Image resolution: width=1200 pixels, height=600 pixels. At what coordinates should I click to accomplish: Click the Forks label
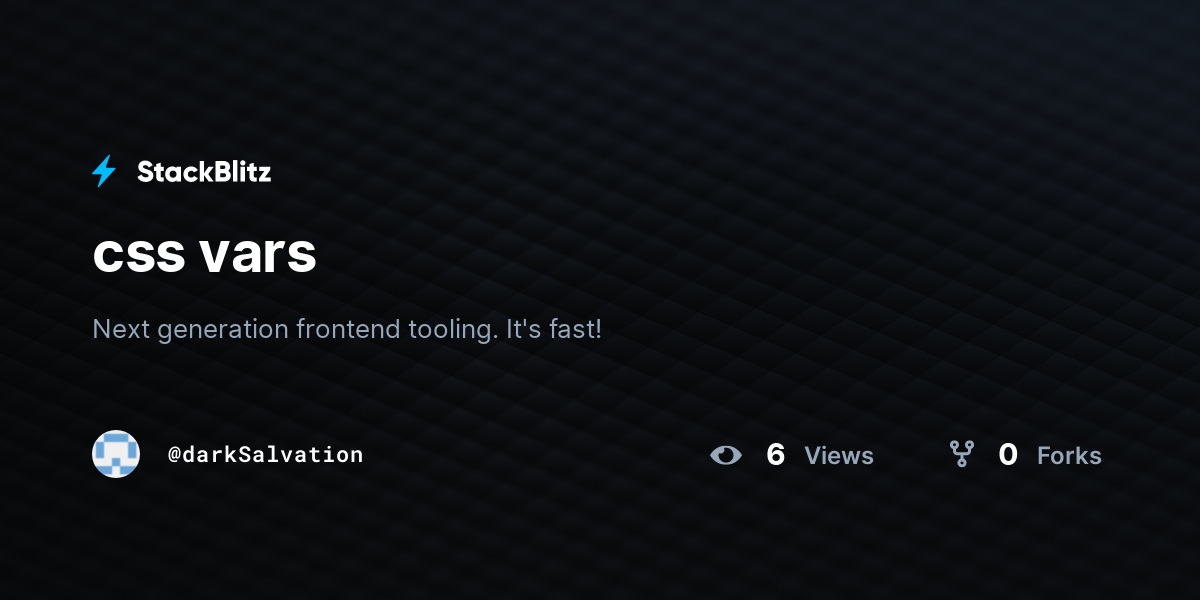[1069, 456]
